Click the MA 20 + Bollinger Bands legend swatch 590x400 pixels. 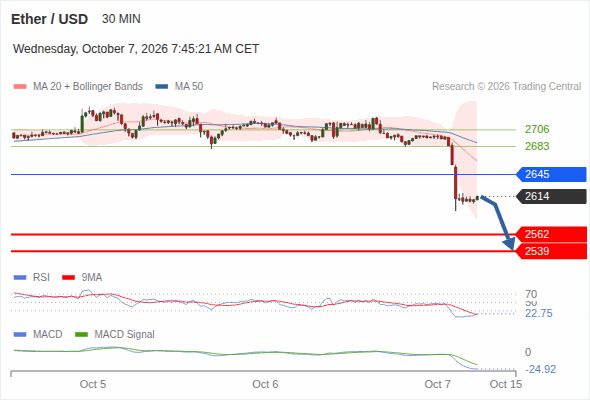pyautogui.click(x=20, y=87)
